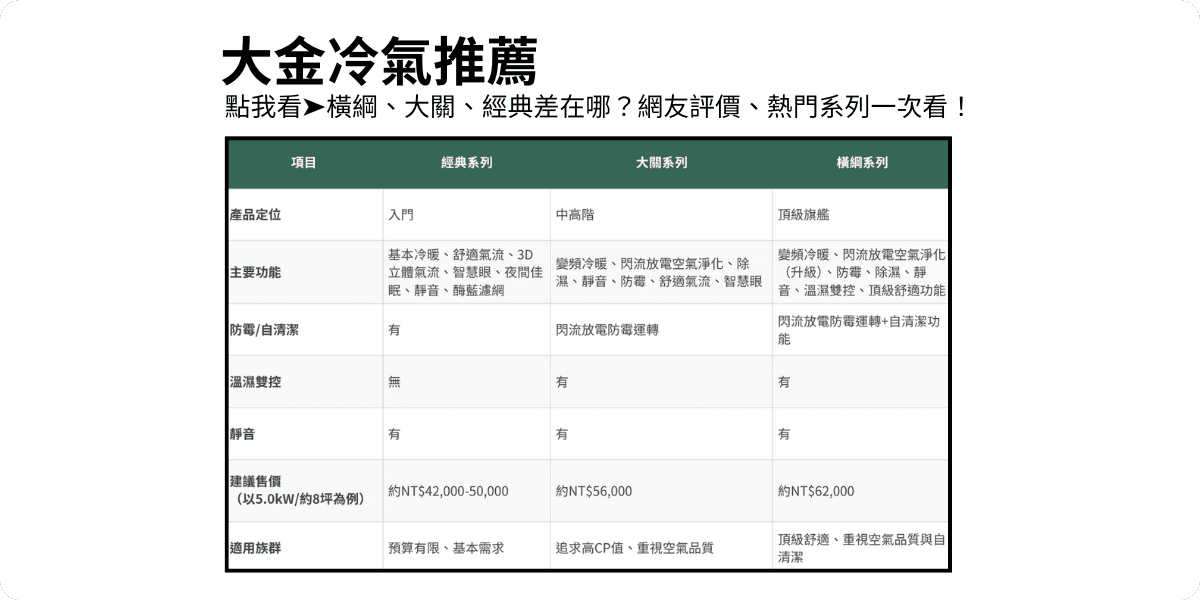Click the 溫濕雙控 row label
Viewport: 1200px width, 600px height.
tap(255, 382)
